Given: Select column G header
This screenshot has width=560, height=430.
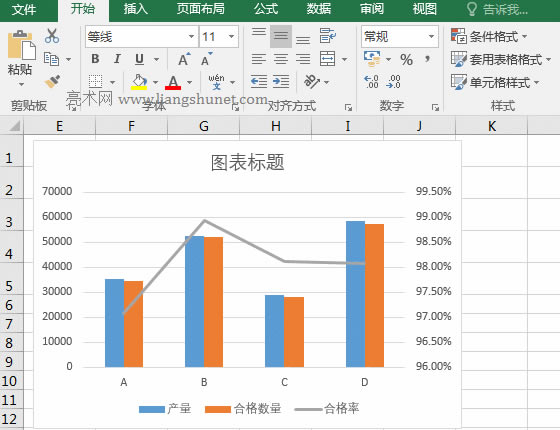Looking at the screenshot, I should coord(204,126).
